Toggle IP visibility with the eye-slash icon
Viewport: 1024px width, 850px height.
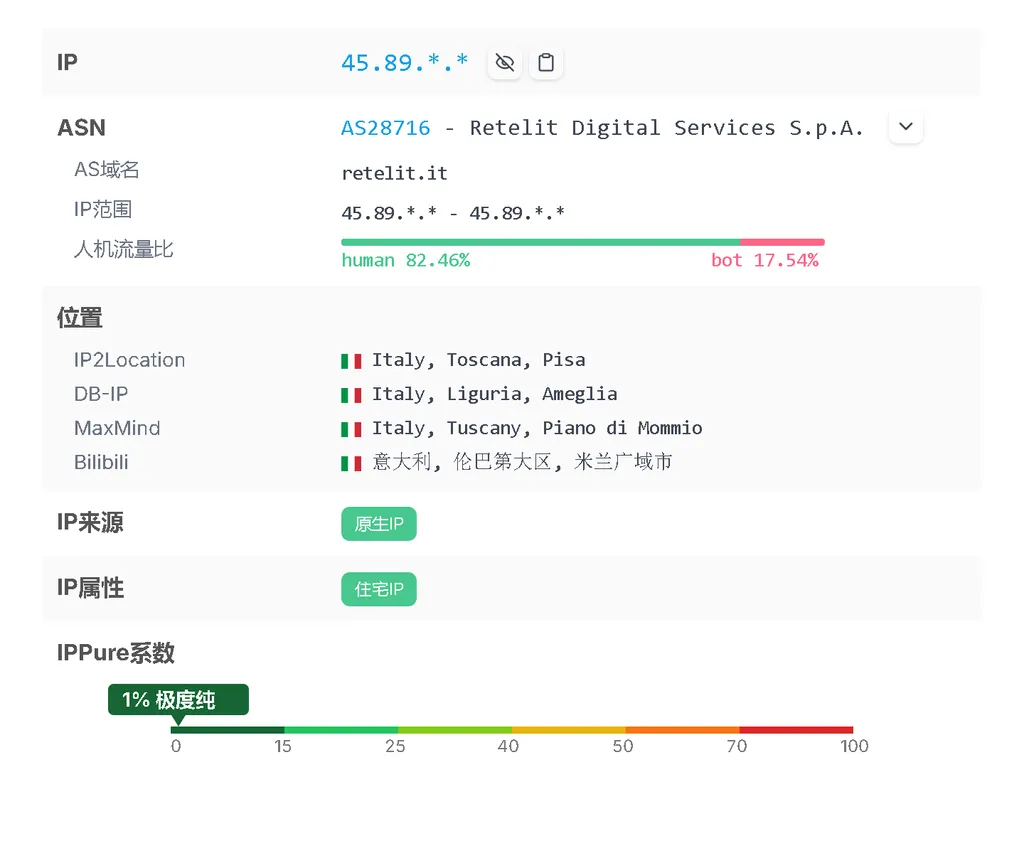505,63
